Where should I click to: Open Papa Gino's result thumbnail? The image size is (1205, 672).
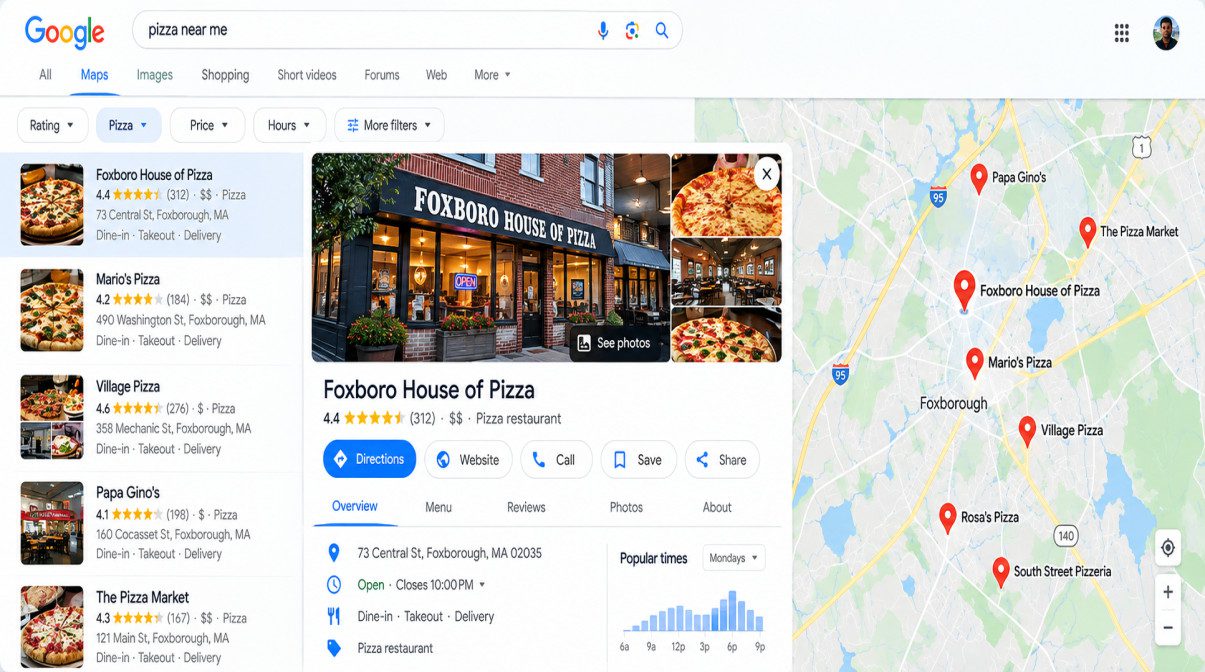[x=52, y=523]
